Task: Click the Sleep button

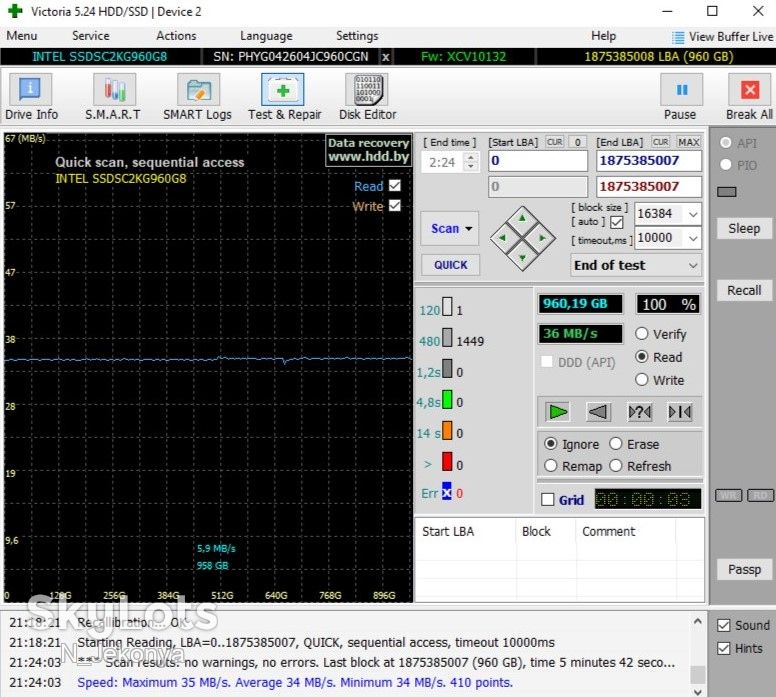Action: click(x=744, y=229)
